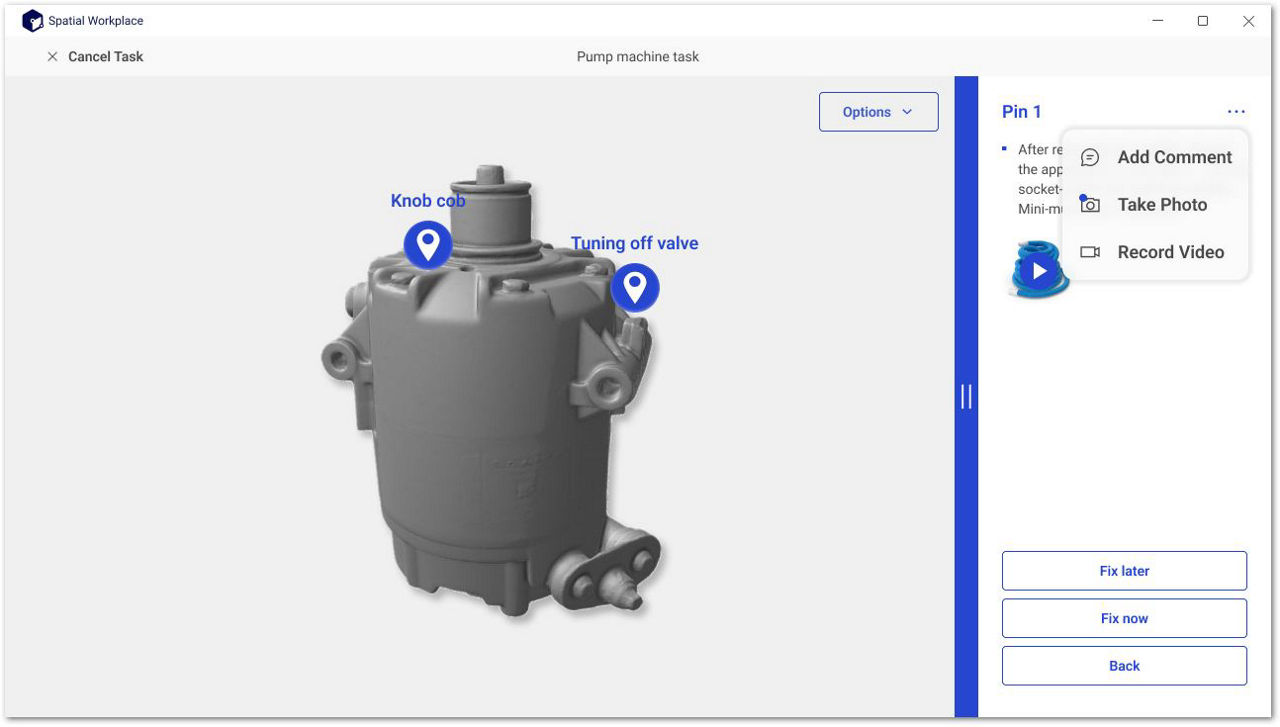The height and width of the screenshot is (727, 1280).
Task: Toggle the three-dot more menu for Pin 1
Action: click(1236, 112)
